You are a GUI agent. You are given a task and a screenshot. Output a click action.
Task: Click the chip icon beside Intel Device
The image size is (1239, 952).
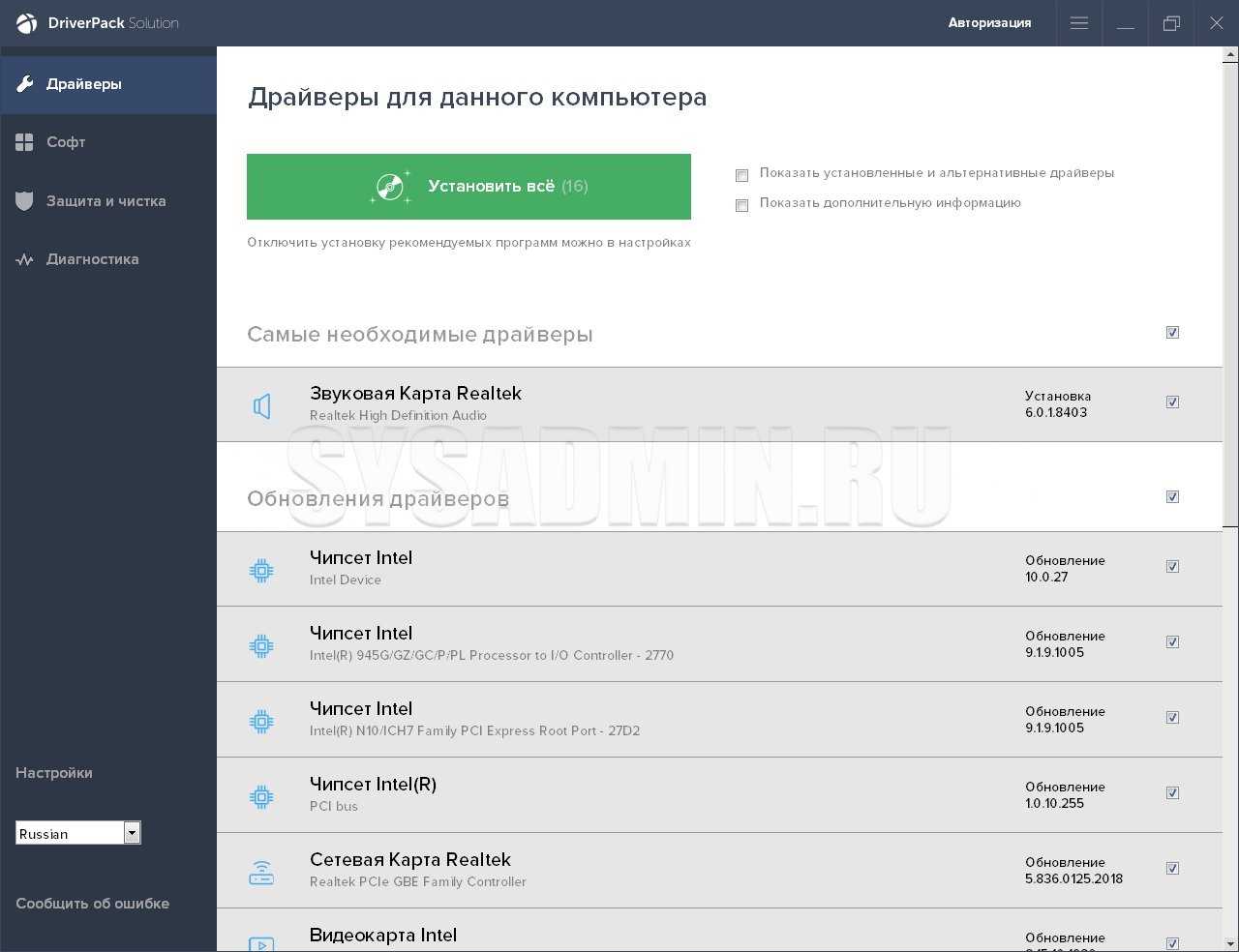(261, 570)
